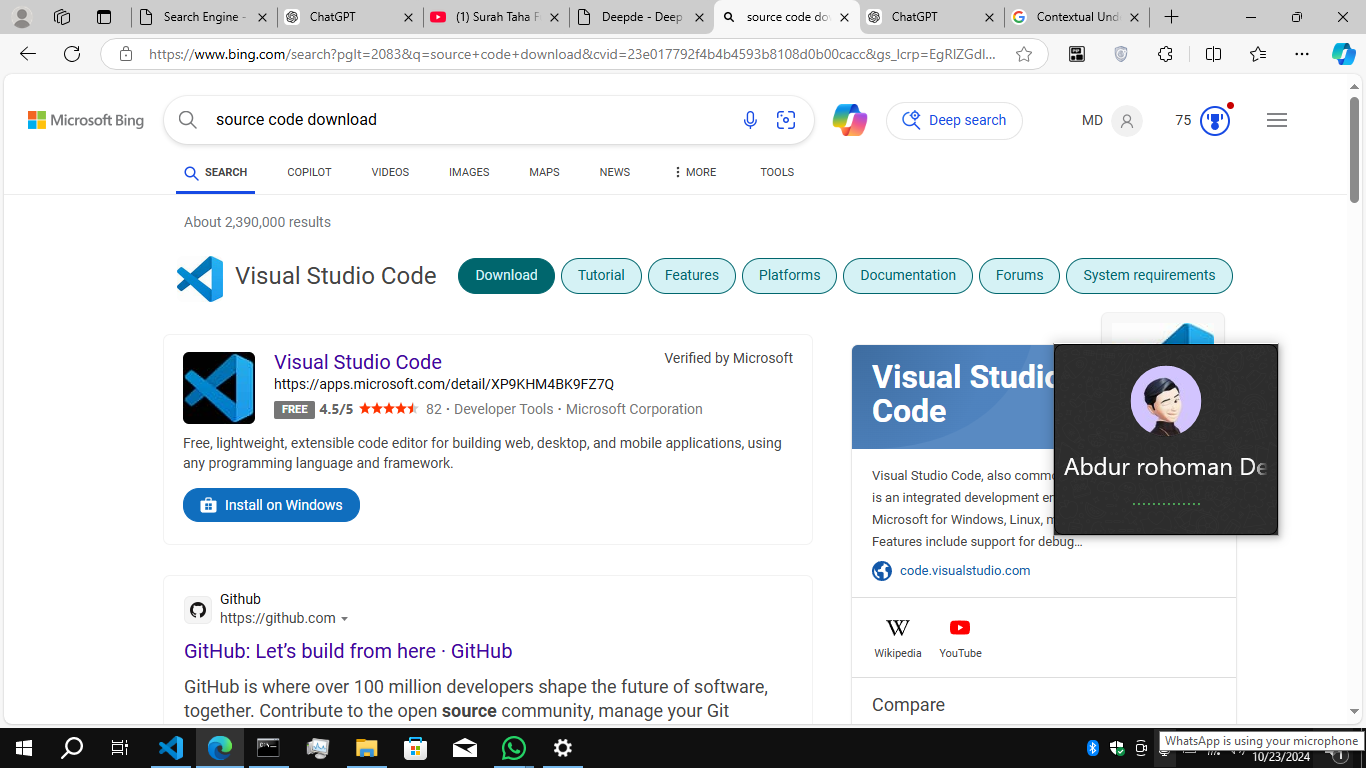Open Visual Studio Code from taskbar
This screenshot has width=1366, height=768.
pos(171,748)
